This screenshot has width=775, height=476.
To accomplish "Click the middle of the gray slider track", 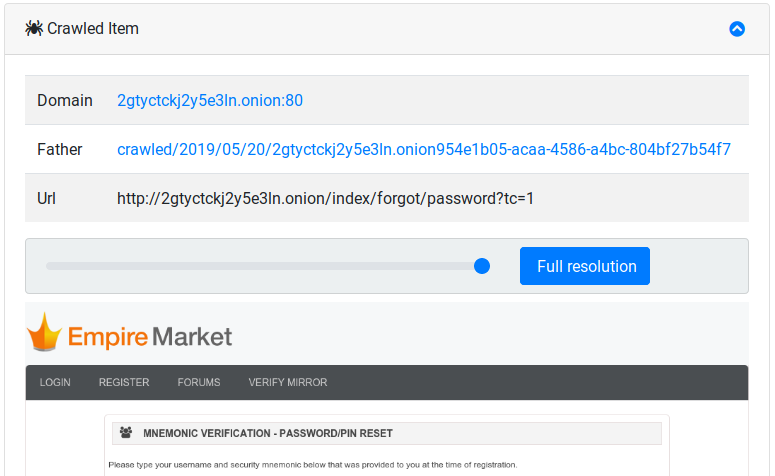I will point(260,266).
